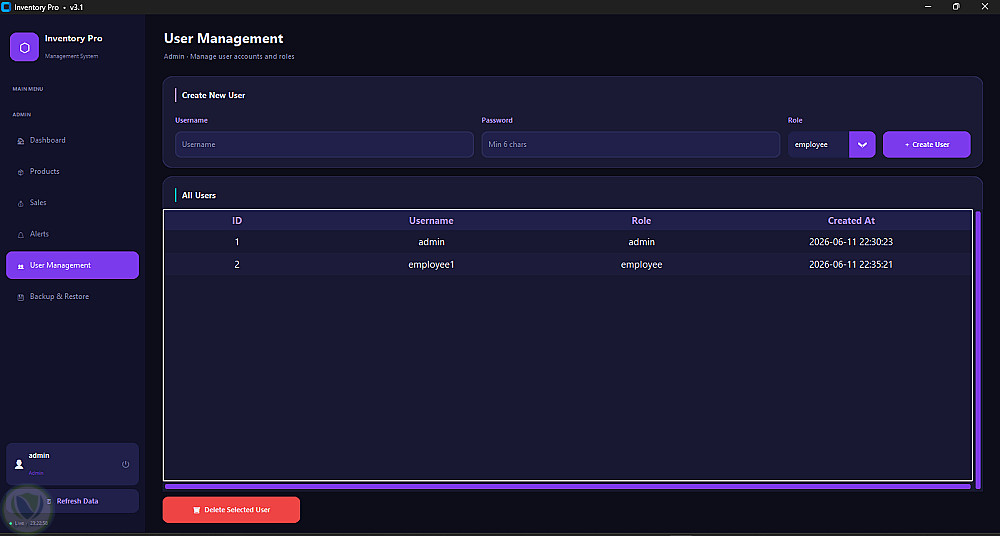This screenshot has width=1000, height=536.
Task: Open the User Management menu item
Action: point(72,265)
